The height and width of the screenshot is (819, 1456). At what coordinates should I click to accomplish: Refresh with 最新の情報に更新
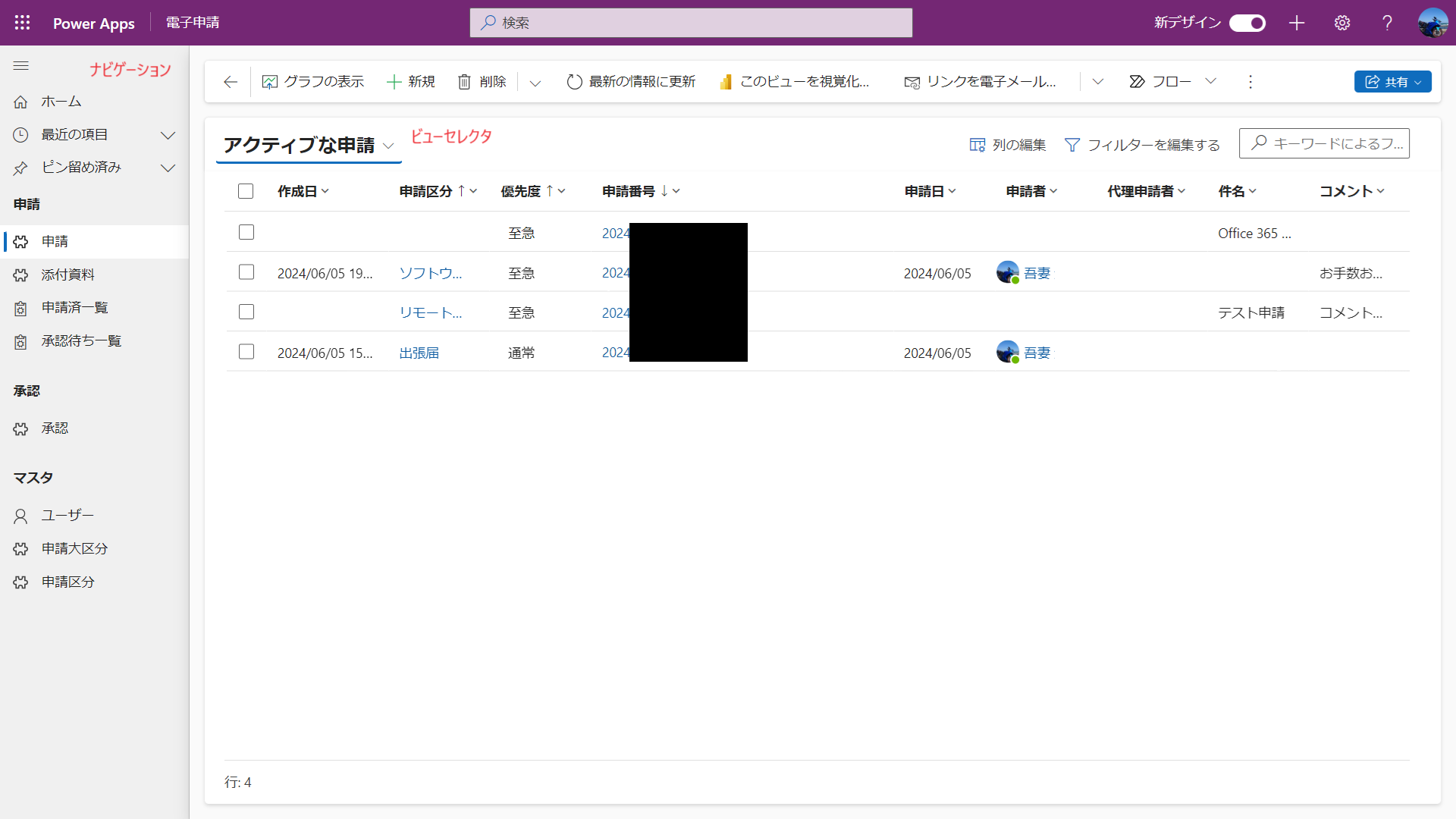(631, 82)
